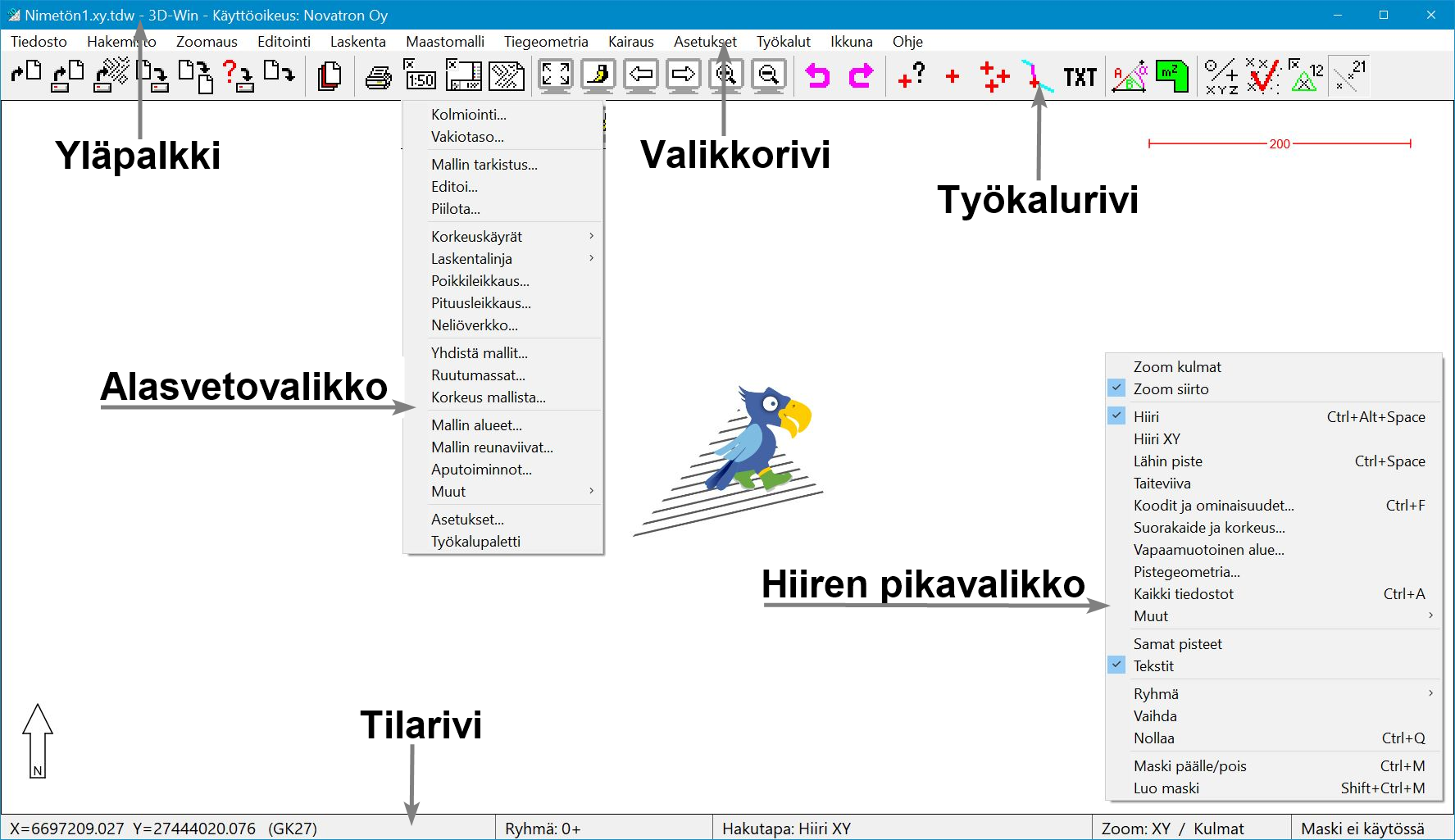Uncheck Tekstit in the context menu
1455x840 pixels.
click(1153, 665)
